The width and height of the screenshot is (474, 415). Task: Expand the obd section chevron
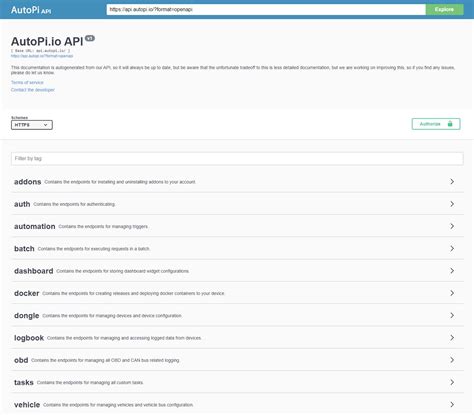point(452,360)
